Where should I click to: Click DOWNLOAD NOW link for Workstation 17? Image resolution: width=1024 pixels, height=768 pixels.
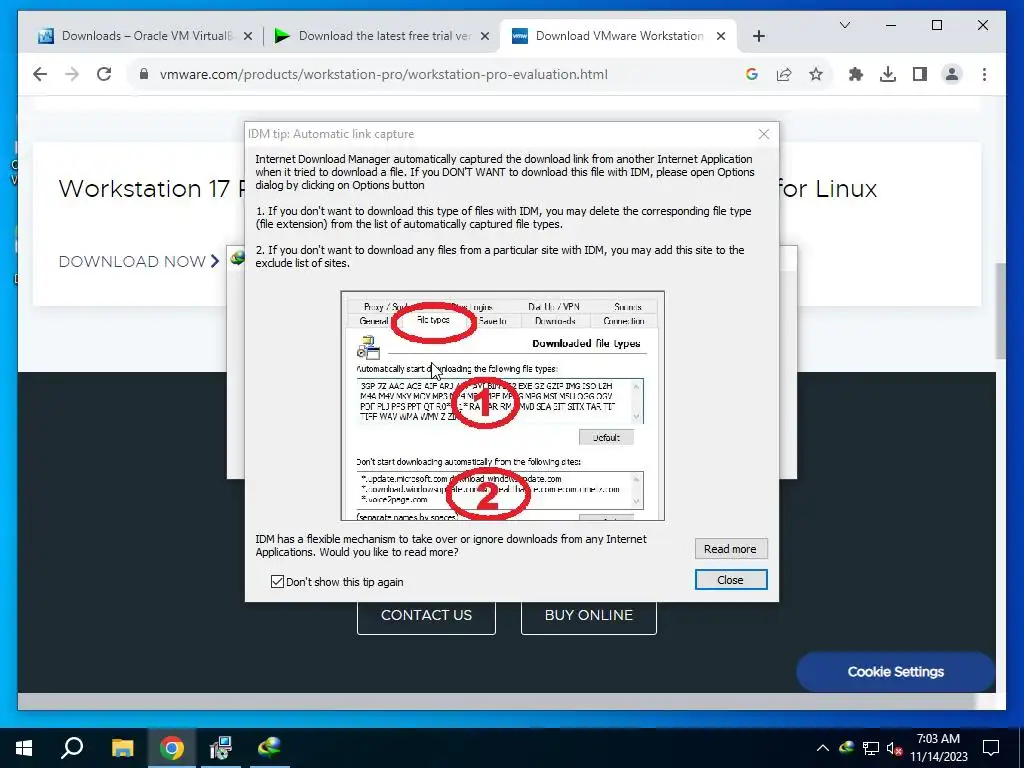tap(138, 262)
